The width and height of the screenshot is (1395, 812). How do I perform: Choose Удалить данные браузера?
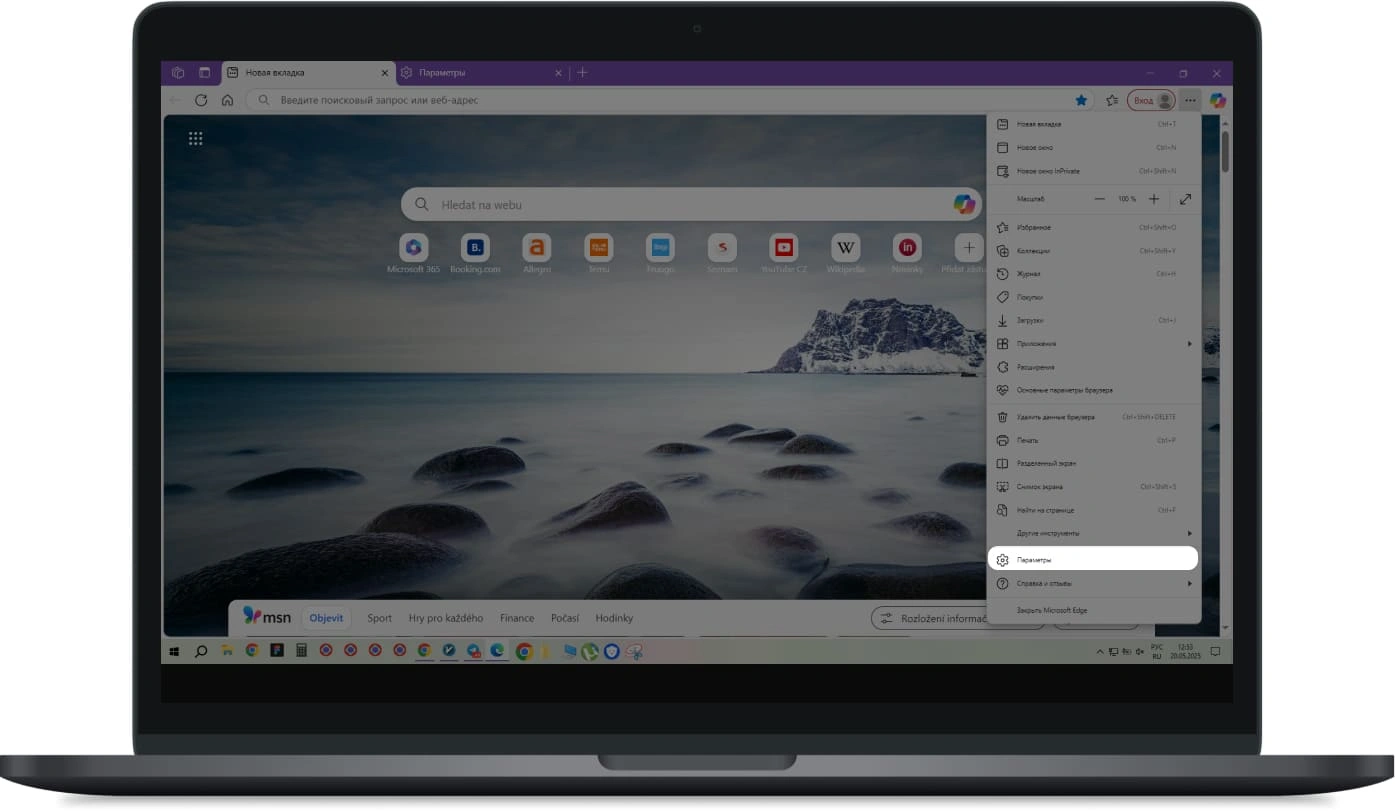tap(1092, 417)
